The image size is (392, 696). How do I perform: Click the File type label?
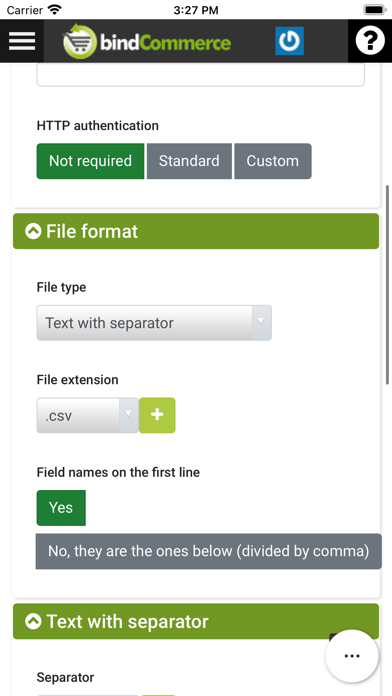[61, 287]
